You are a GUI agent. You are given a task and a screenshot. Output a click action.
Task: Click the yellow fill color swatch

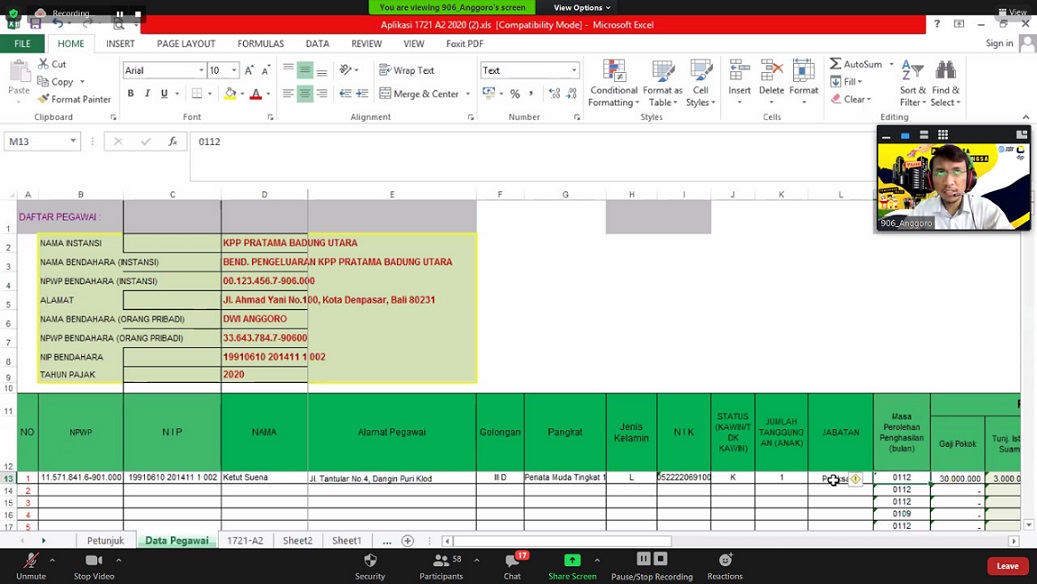230,94
